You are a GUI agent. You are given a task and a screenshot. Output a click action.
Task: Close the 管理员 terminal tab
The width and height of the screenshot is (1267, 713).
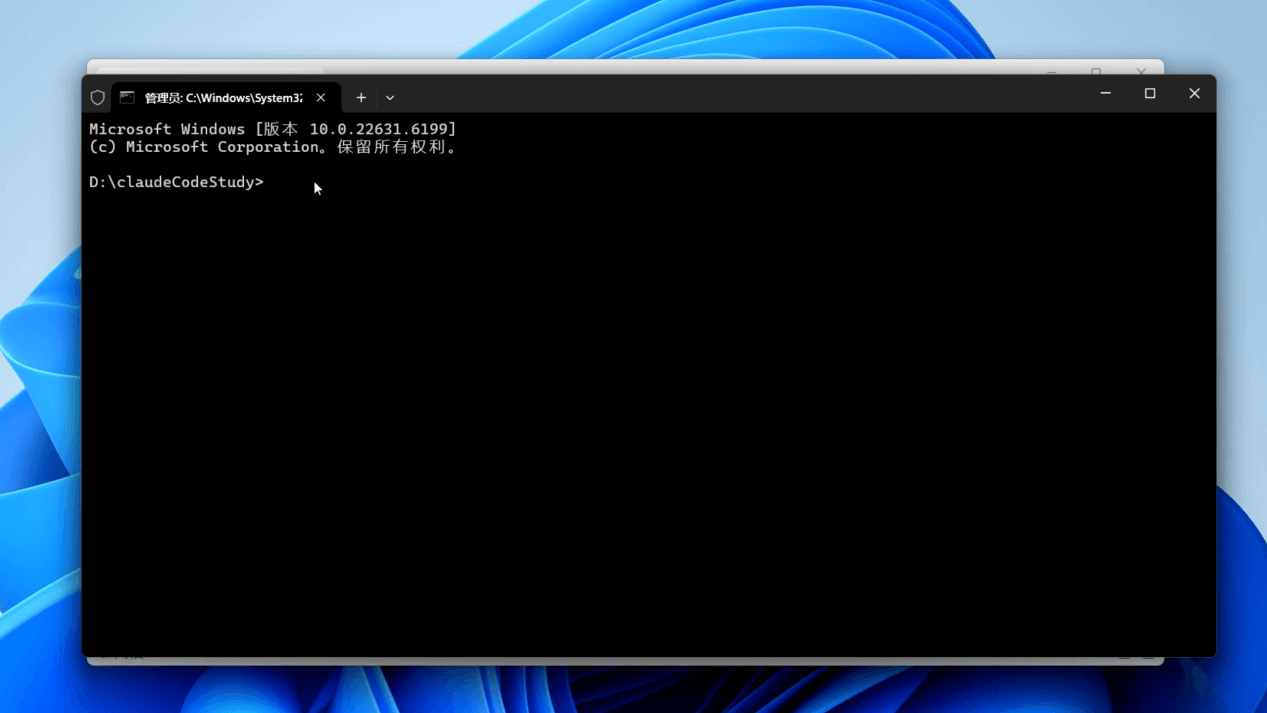tap(321, 98)
